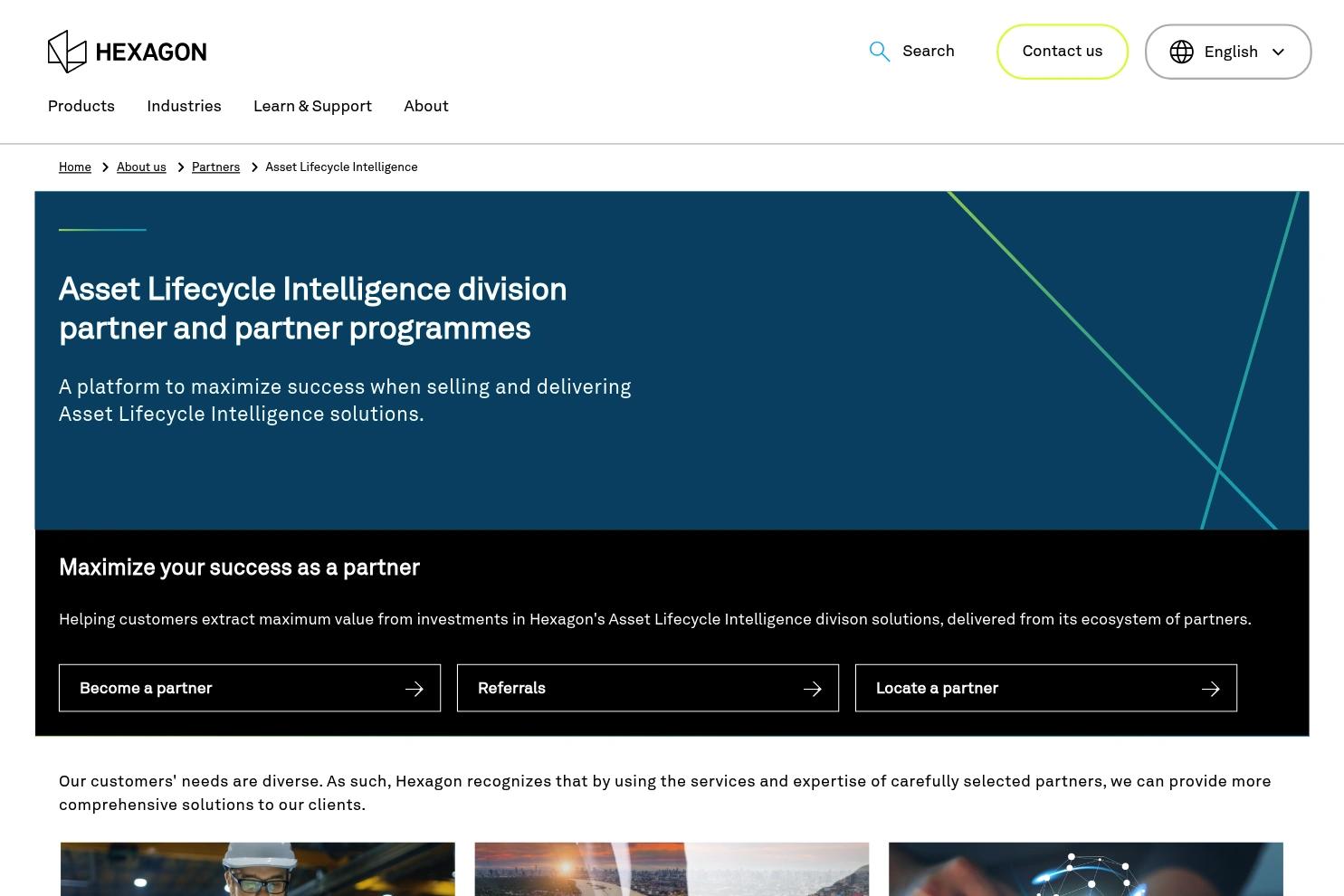Click the Referrals button
This screenshot has height=896, width=1344.
point(648,688)
